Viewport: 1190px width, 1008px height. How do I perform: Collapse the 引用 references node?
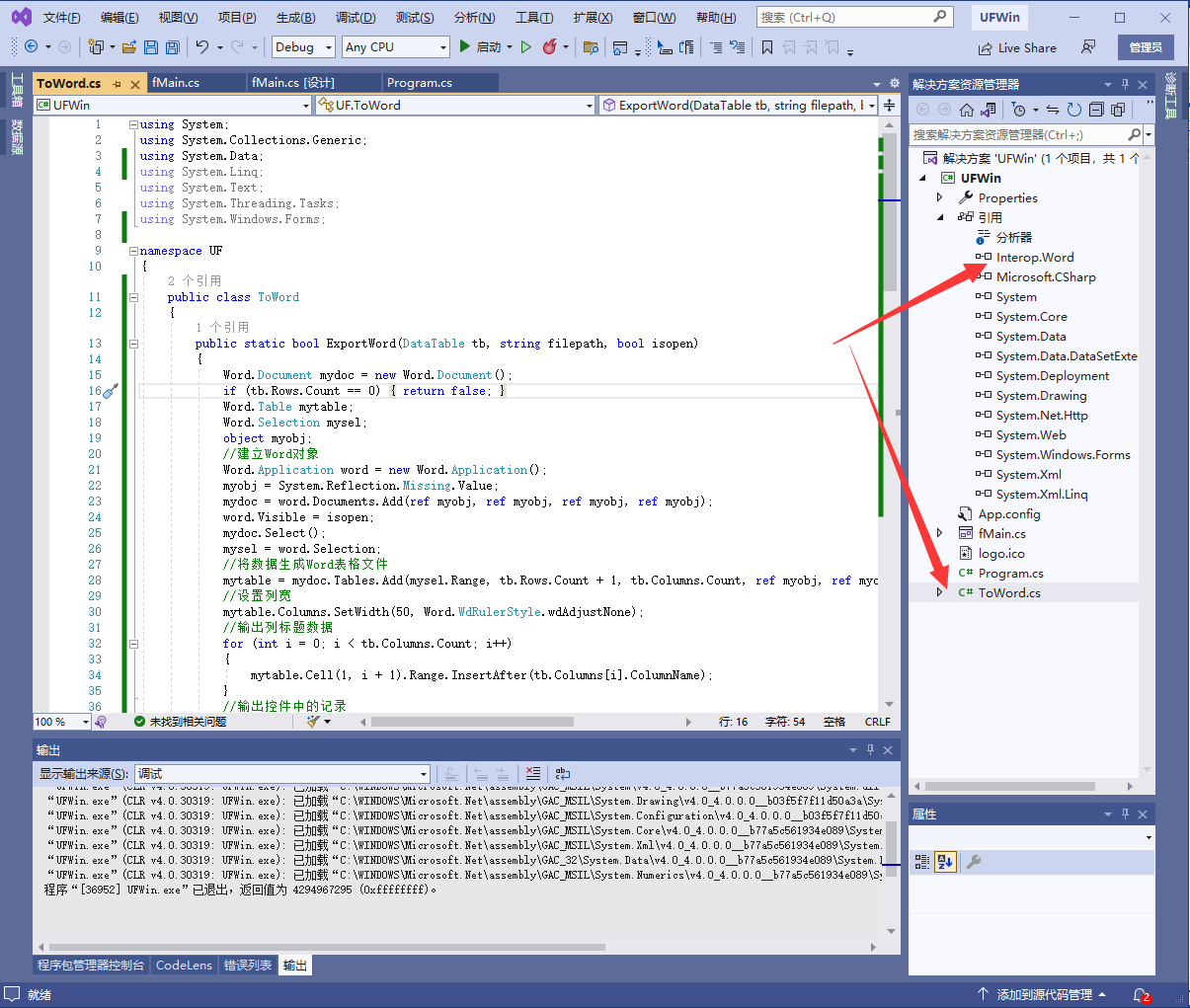click(x=939, y=217)
